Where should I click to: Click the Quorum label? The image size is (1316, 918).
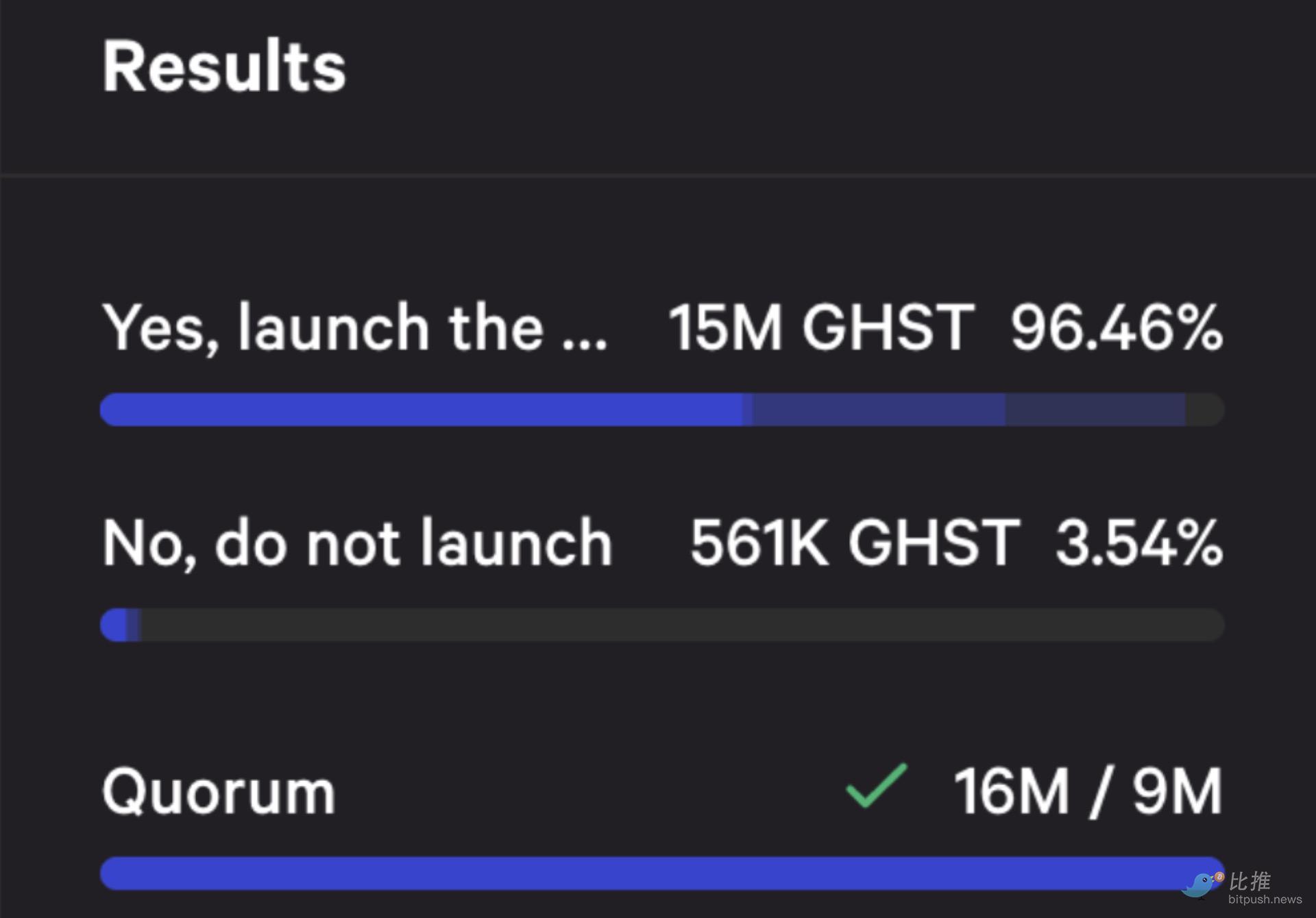point(219,792)
